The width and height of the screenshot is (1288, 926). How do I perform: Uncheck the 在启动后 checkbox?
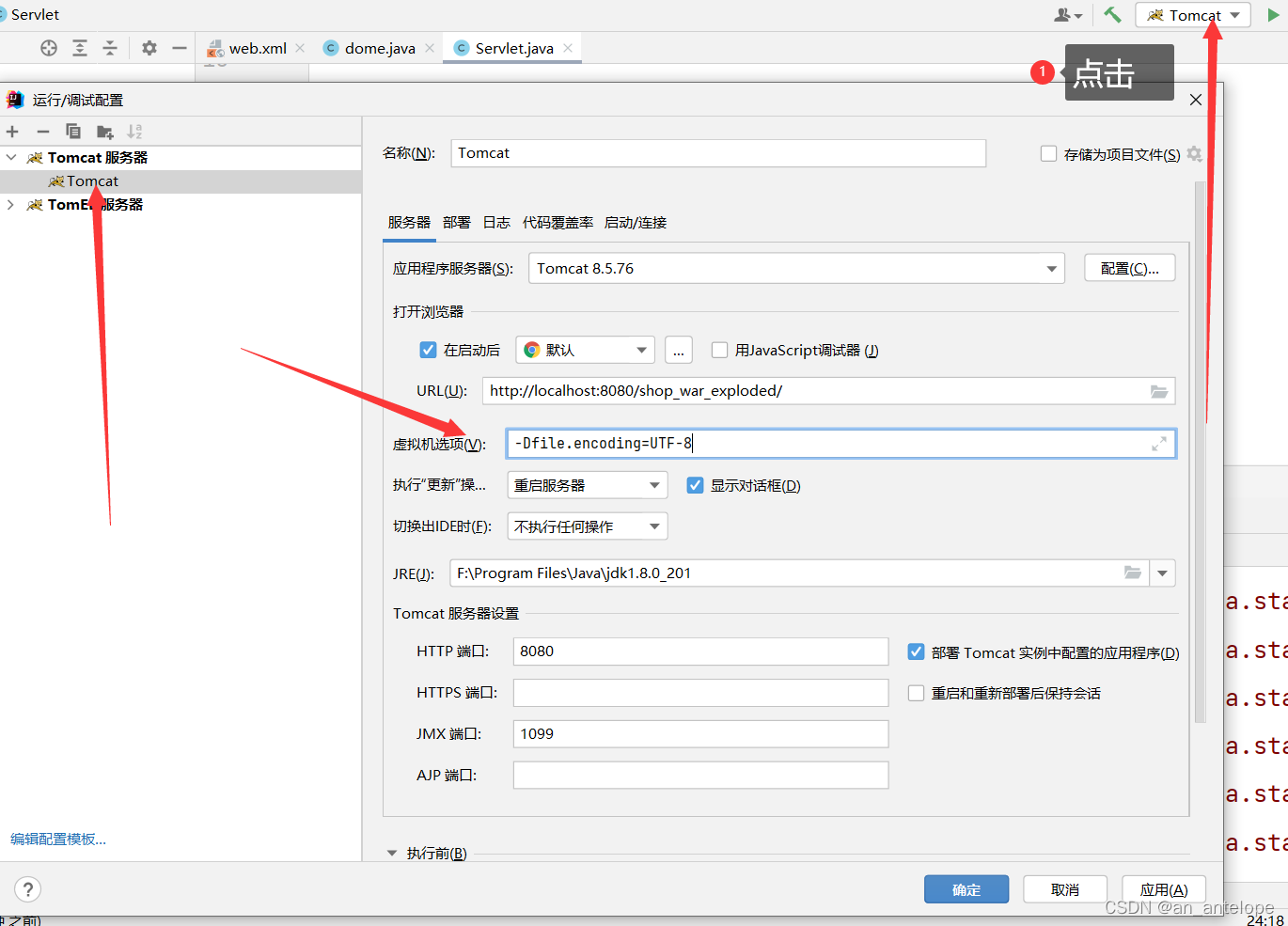pos(428,350)
